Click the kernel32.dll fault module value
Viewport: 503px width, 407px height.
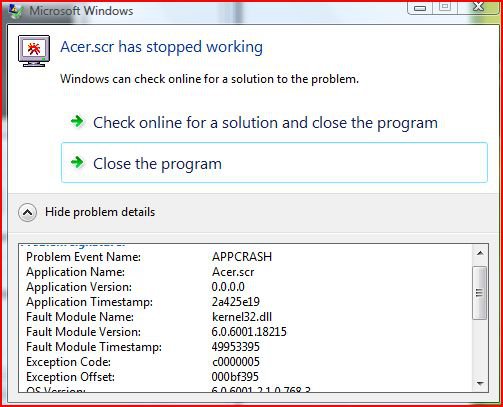(242, 317)
